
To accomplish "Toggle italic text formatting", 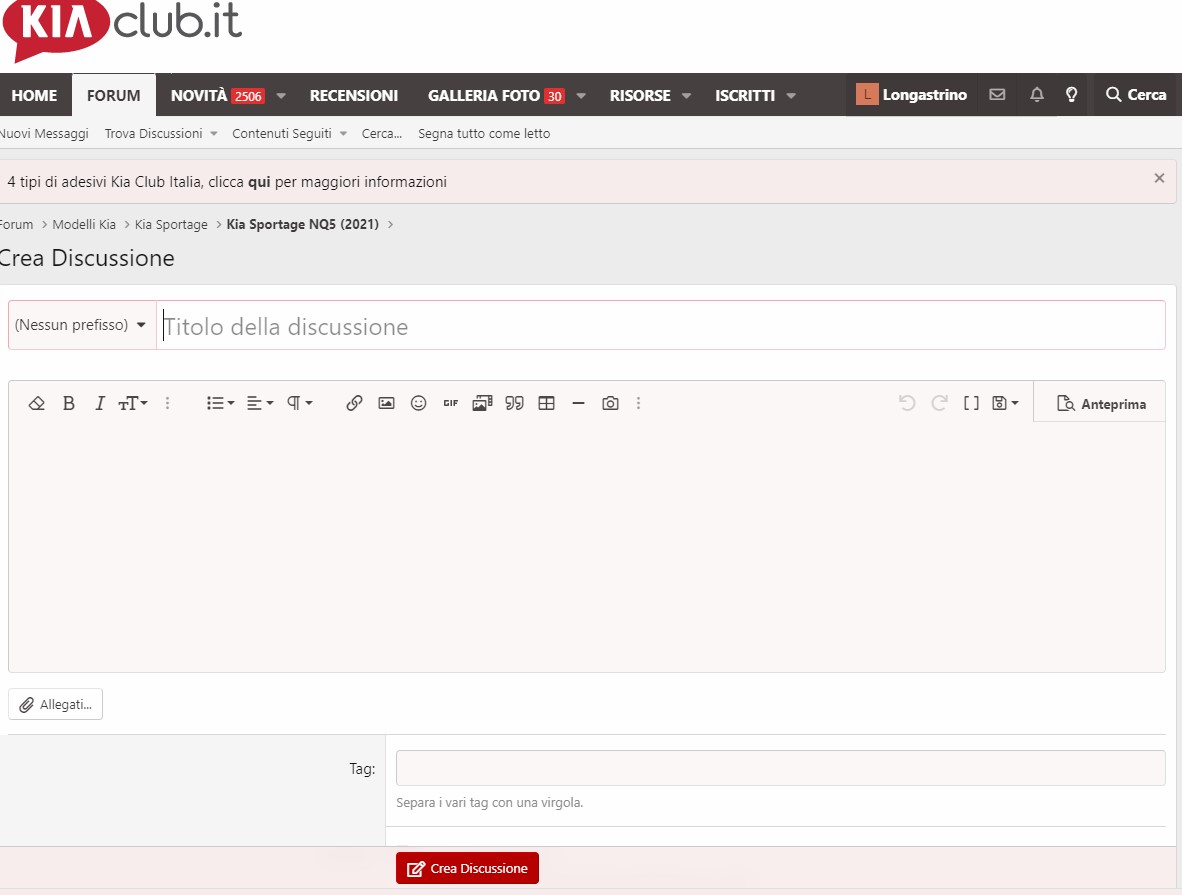I will pyautogui.click(x=100, y=403).
